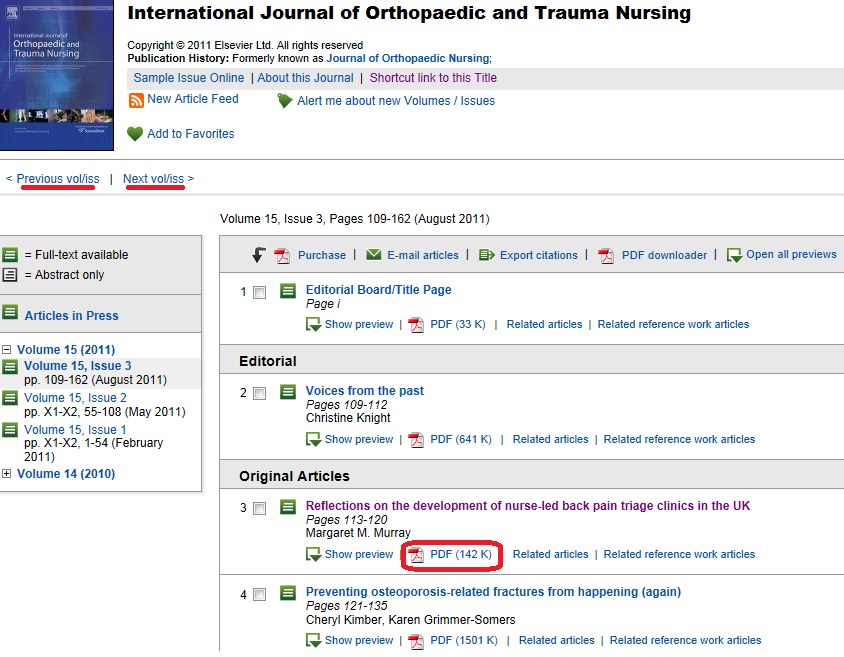Go to Next vol/iss
844x657 pixels.
pyautogui.click(x=153, y=179)
